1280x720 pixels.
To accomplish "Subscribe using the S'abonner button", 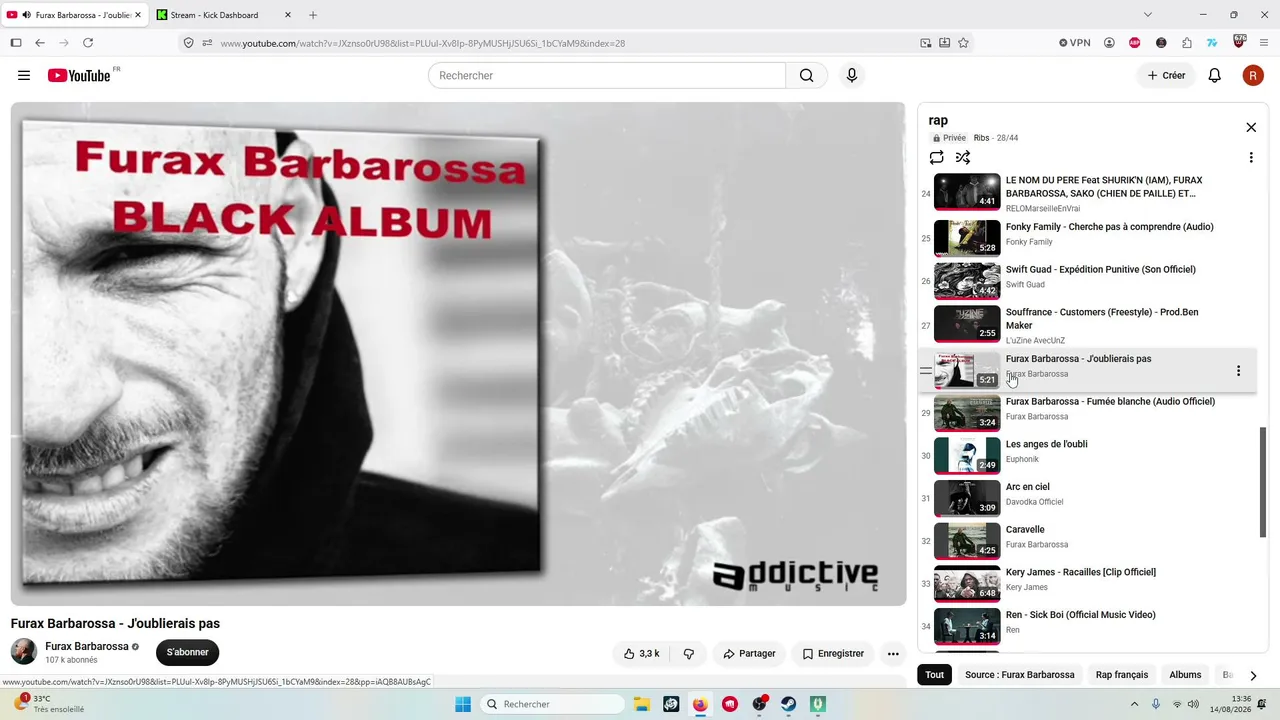I will [187, 653].
